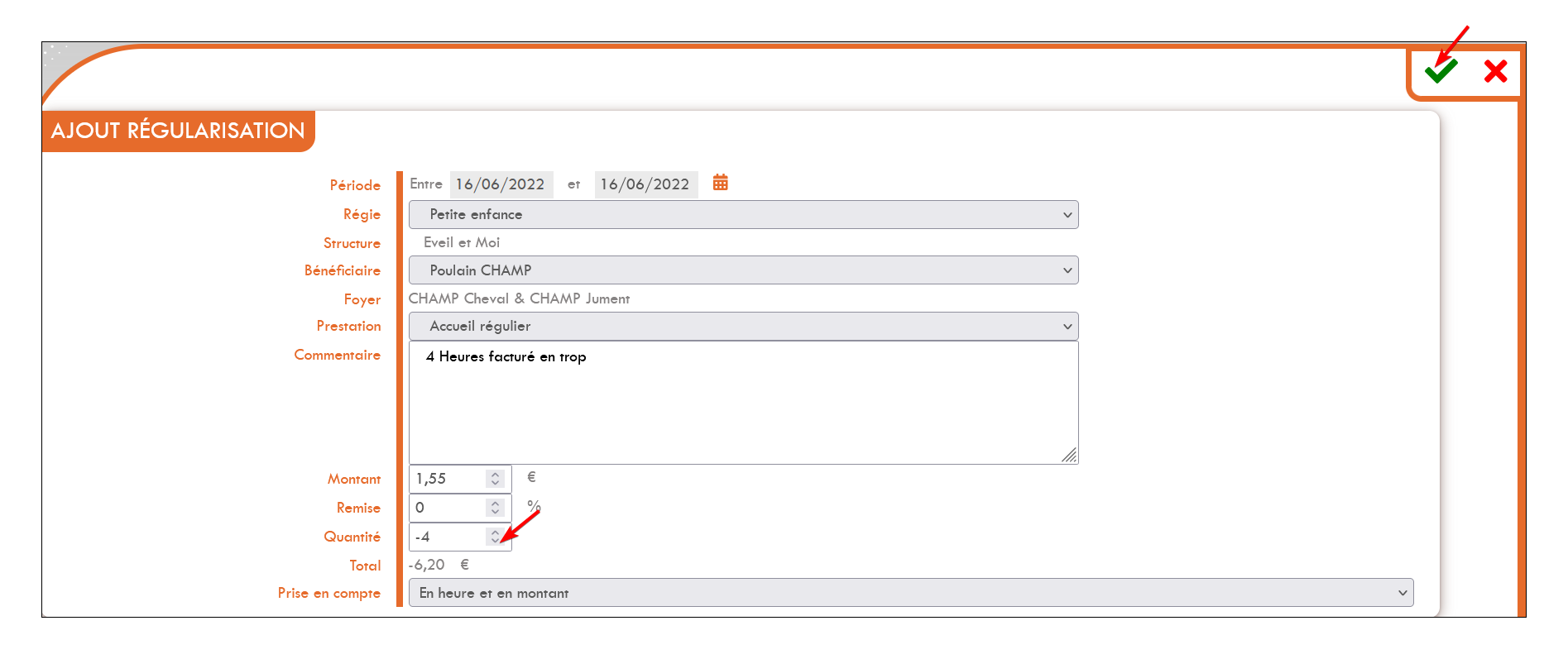Click the Remise spinner arrows
Screen dimensions: 1568x659
(x=495, y=508)
